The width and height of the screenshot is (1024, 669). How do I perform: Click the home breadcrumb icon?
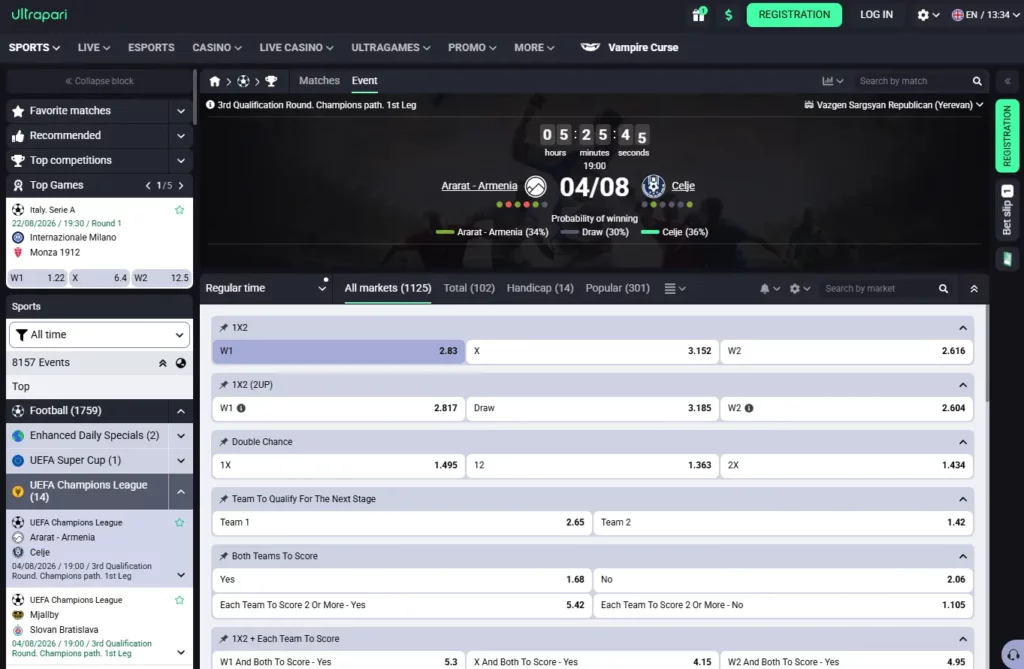214,81
